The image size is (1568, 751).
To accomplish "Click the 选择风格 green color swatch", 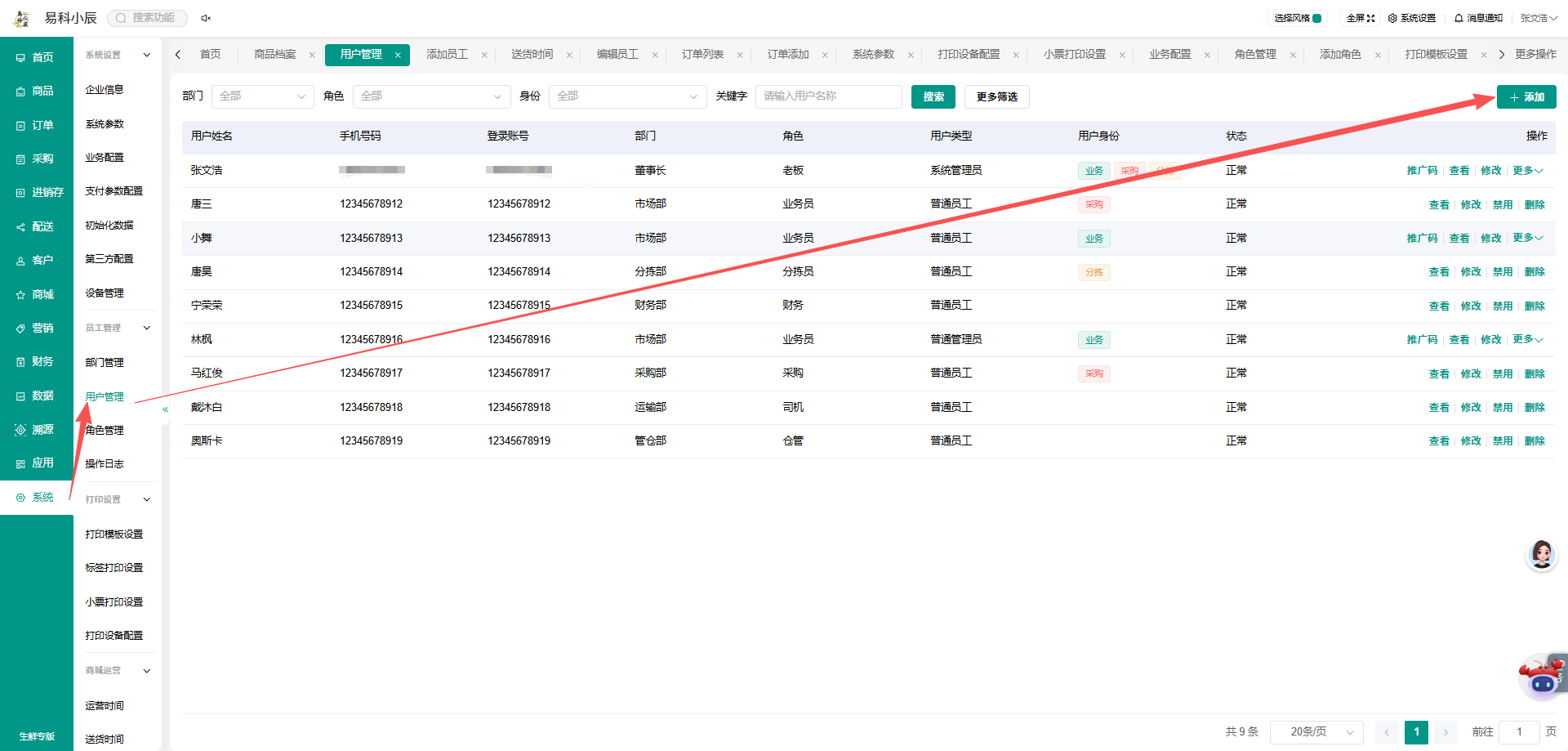I will click(1317, 18).
